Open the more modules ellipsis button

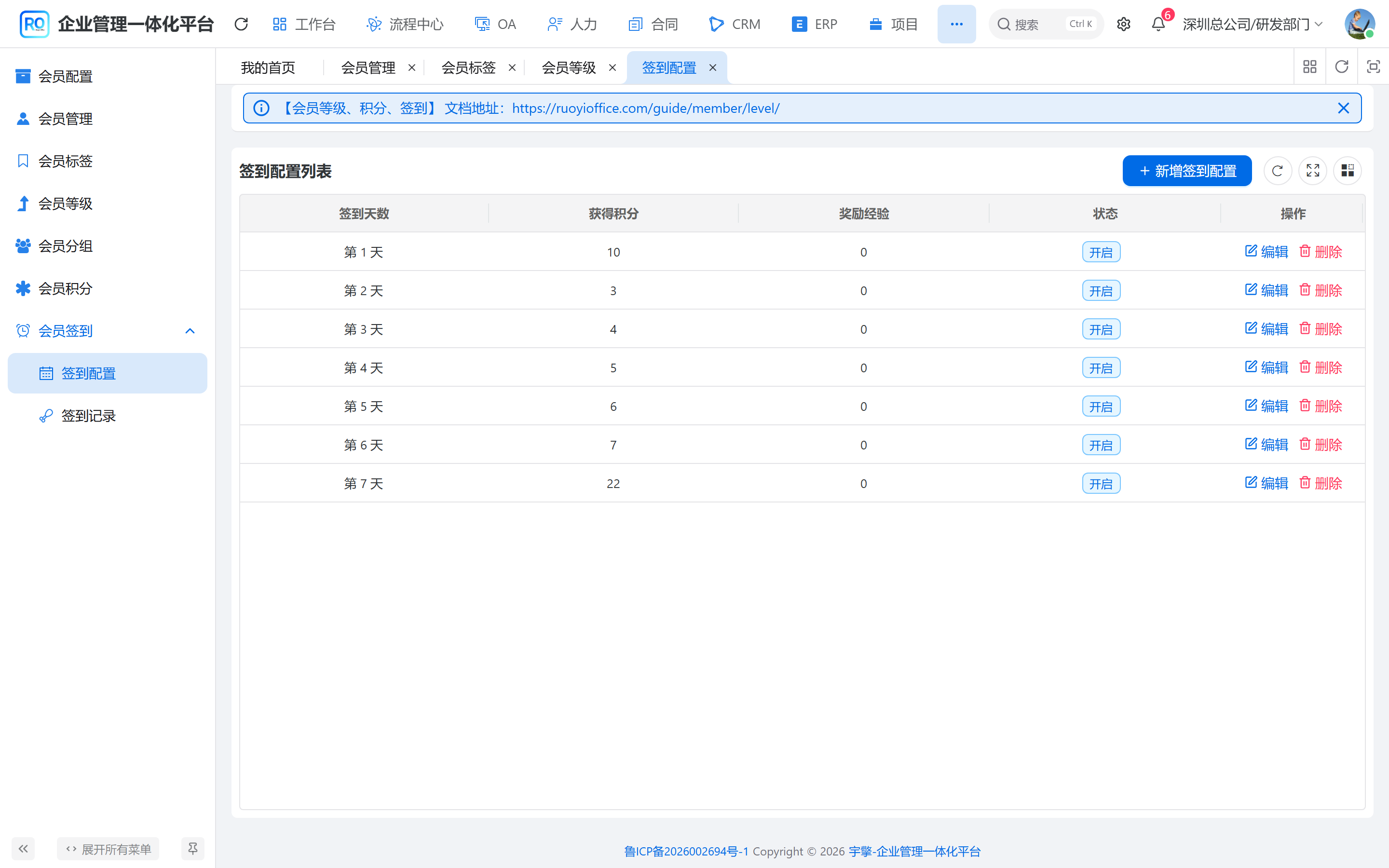[956, 24]
